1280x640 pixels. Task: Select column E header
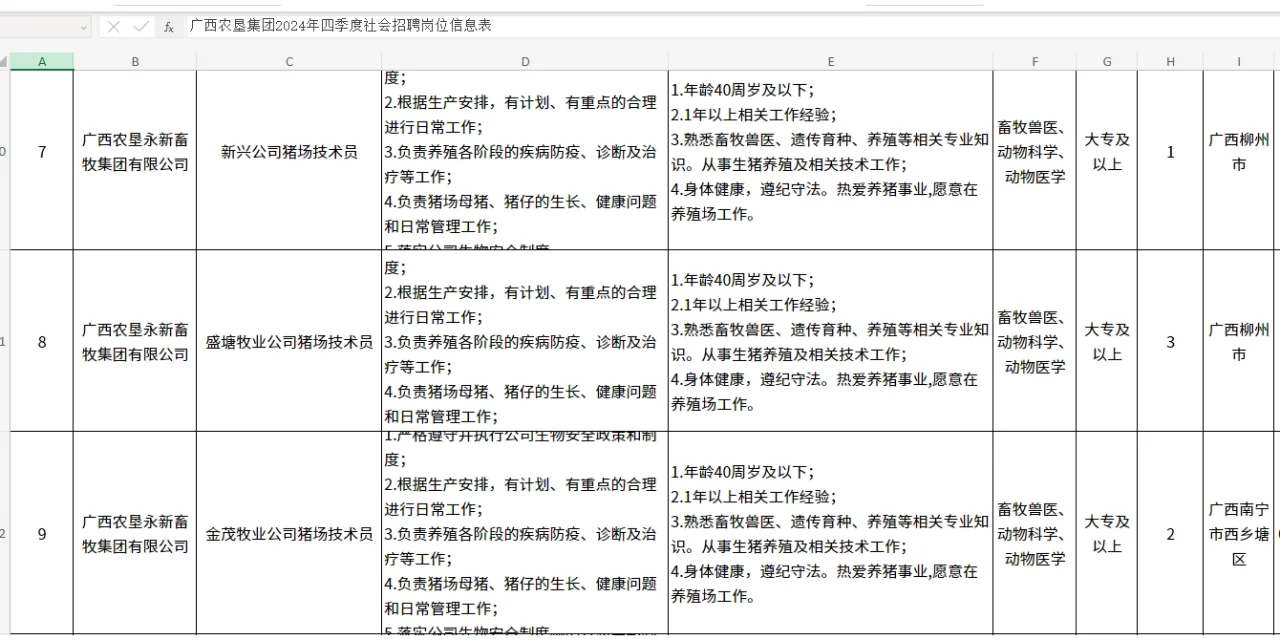pos(831,62)
